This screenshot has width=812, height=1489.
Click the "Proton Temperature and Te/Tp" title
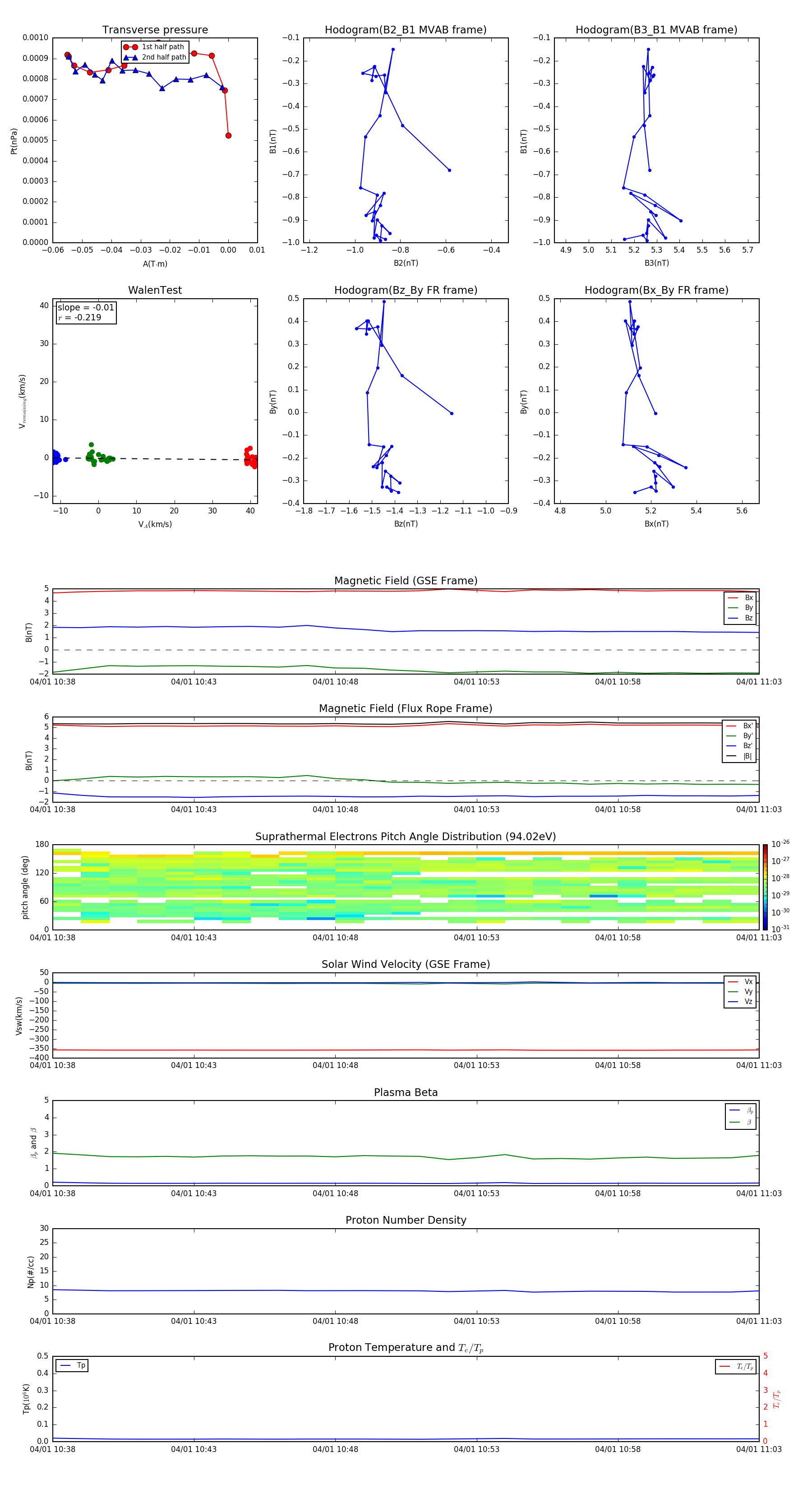click(x=406, y=1348)
